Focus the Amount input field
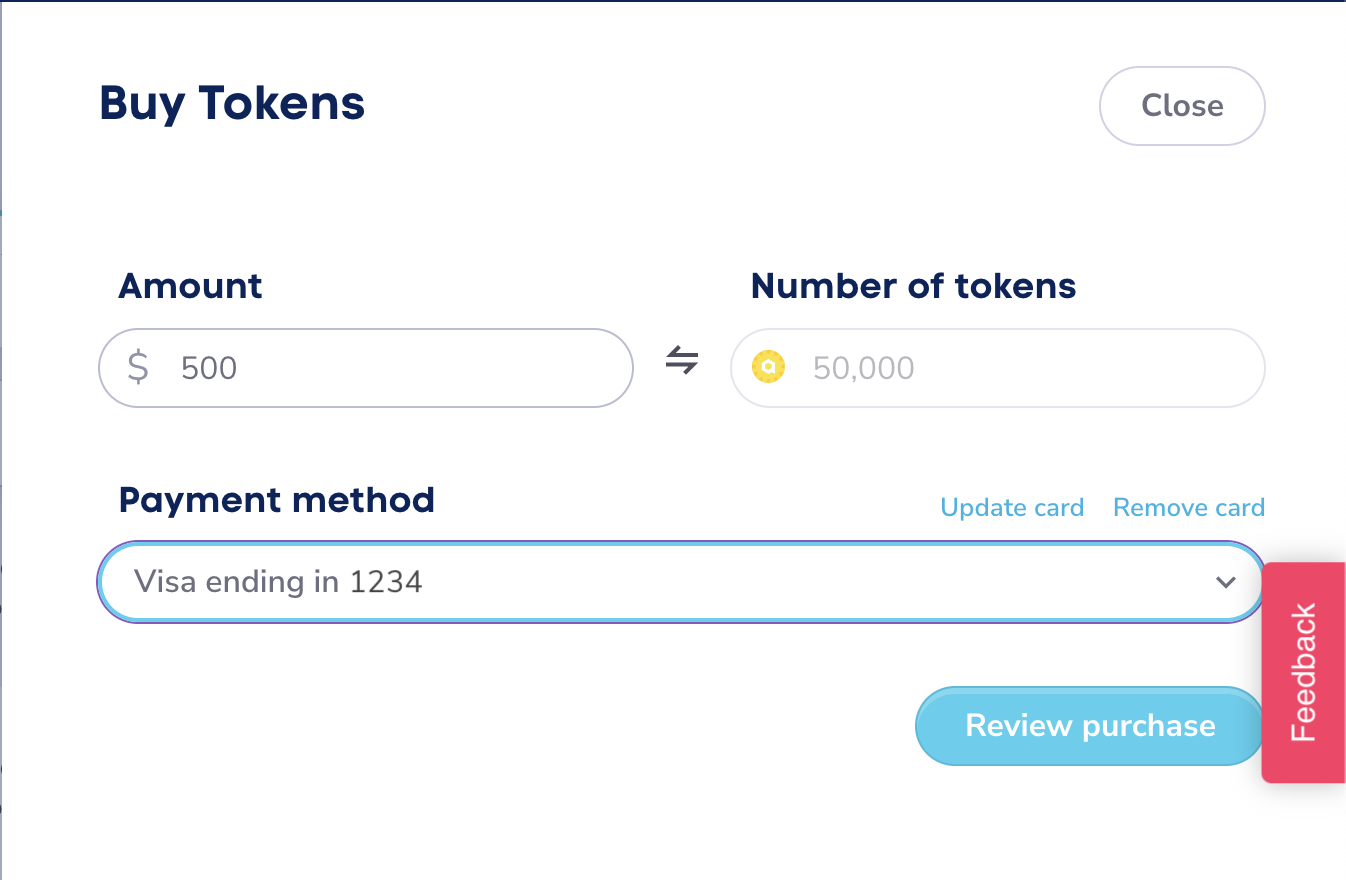The image size is (1346, 880). coord(400,368)
